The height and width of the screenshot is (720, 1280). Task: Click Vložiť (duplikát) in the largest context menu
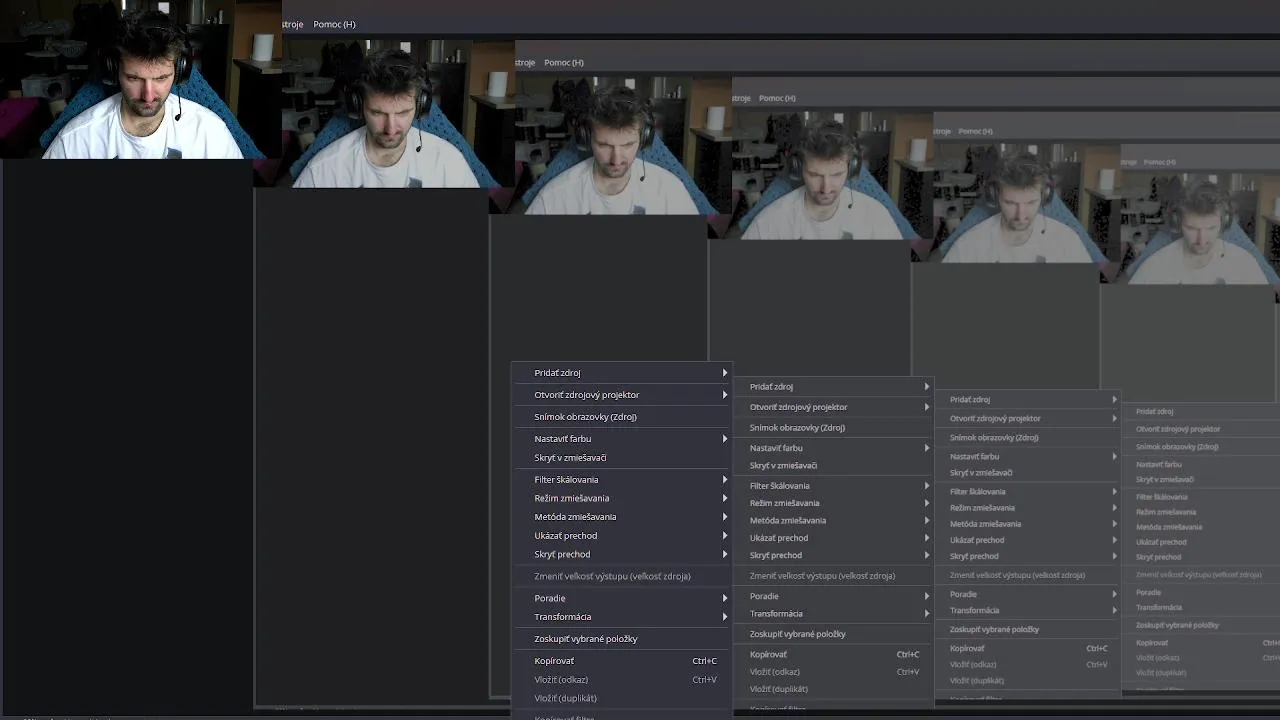click(x=622, y=698)
